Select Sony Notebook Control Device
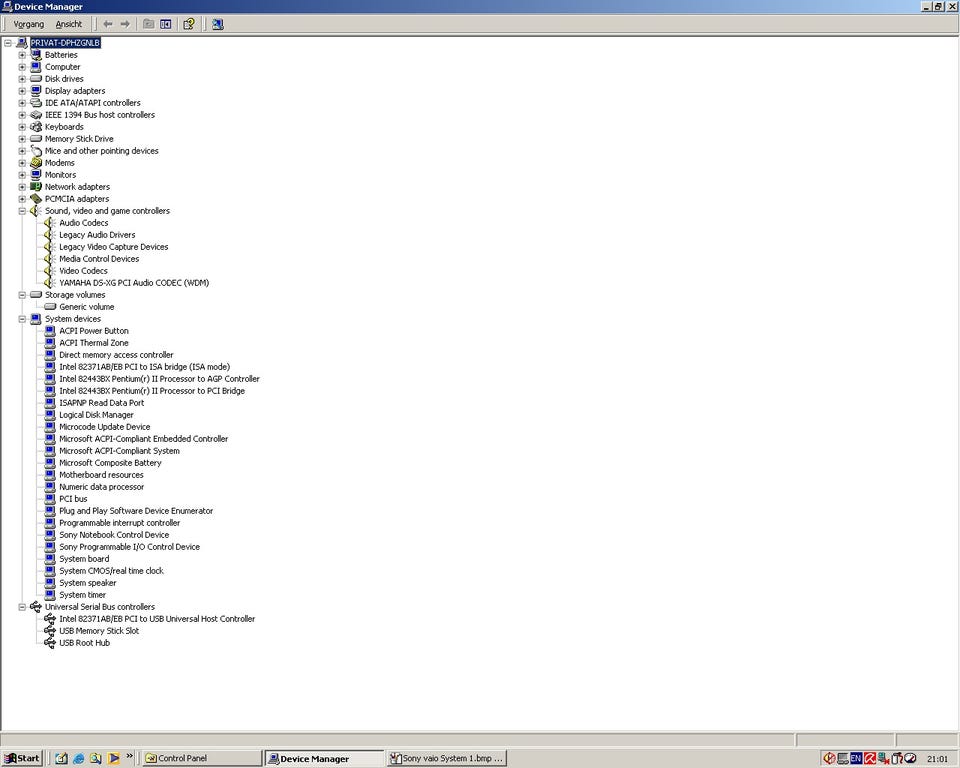This screenshot has height=768, width=960. tap(114, 535)
